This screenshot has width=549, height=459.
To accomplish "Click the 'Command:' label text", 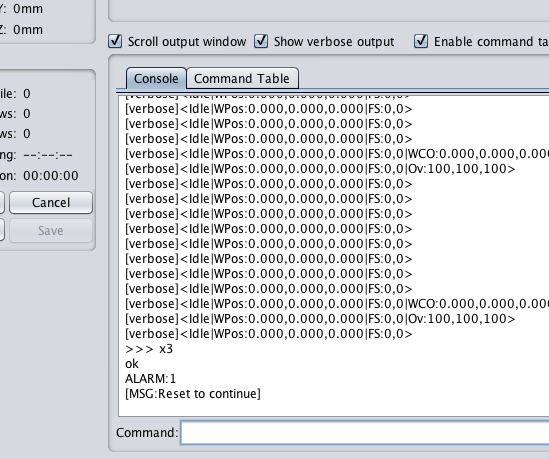I will (147, 433).
